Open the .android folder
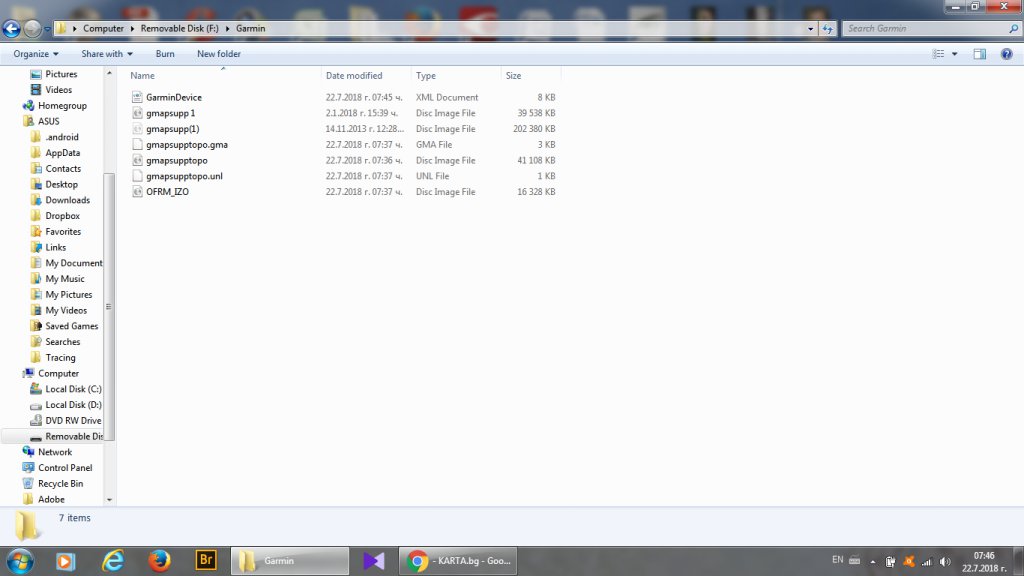This screenshot has height=576, width=1024. (x=62, y=136)
